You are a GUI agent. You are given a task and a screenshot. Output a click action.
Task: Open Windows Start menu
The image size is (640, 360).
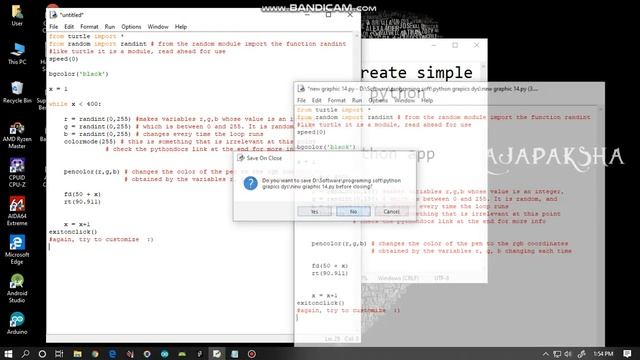[x=8, y=353]
